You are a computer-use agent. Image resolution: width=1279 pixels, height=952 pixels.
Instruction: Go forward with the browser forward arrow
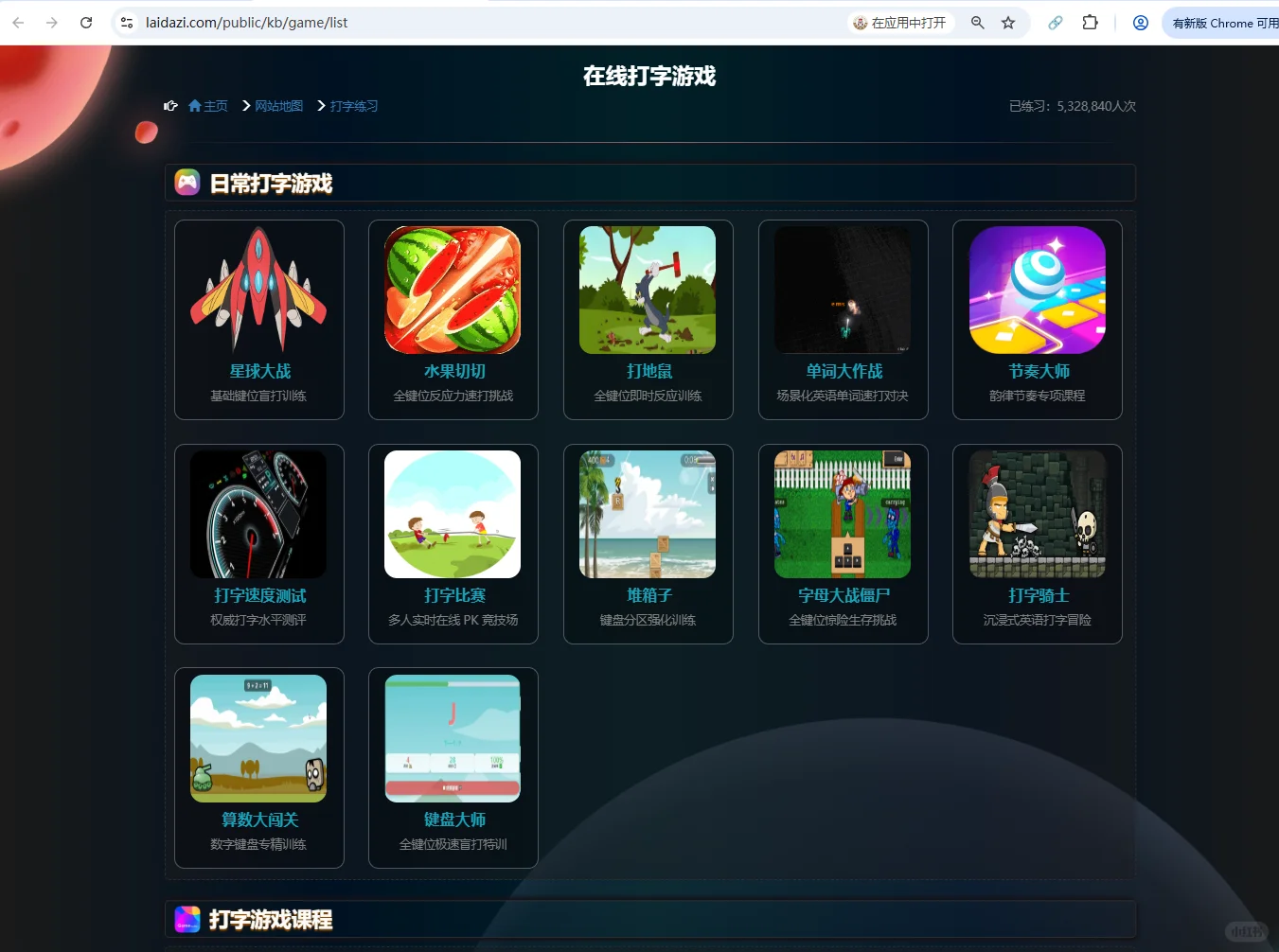52,23
